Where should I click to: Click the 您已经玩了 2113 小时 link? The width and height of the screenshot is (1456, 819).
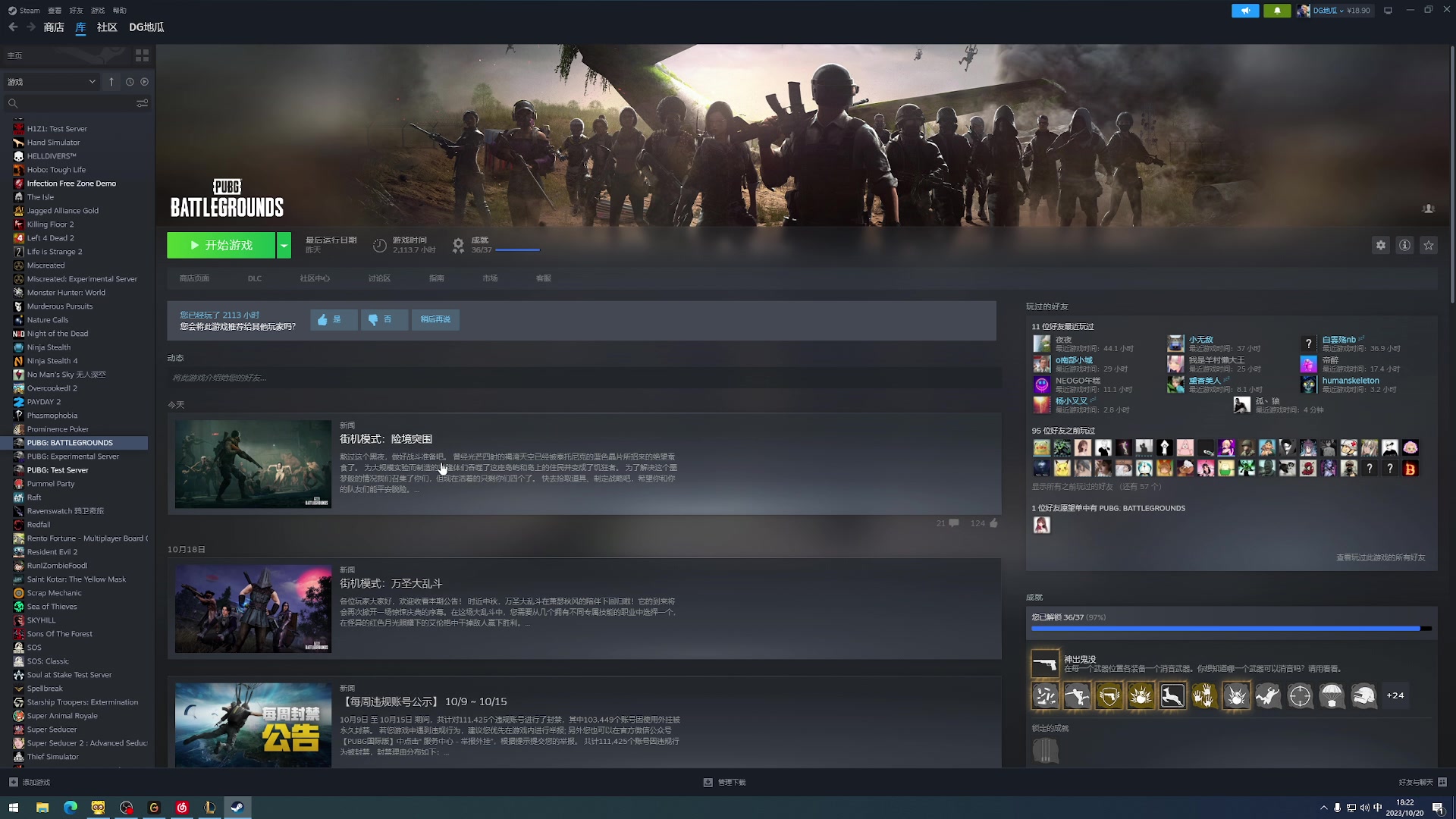(219, 315)
